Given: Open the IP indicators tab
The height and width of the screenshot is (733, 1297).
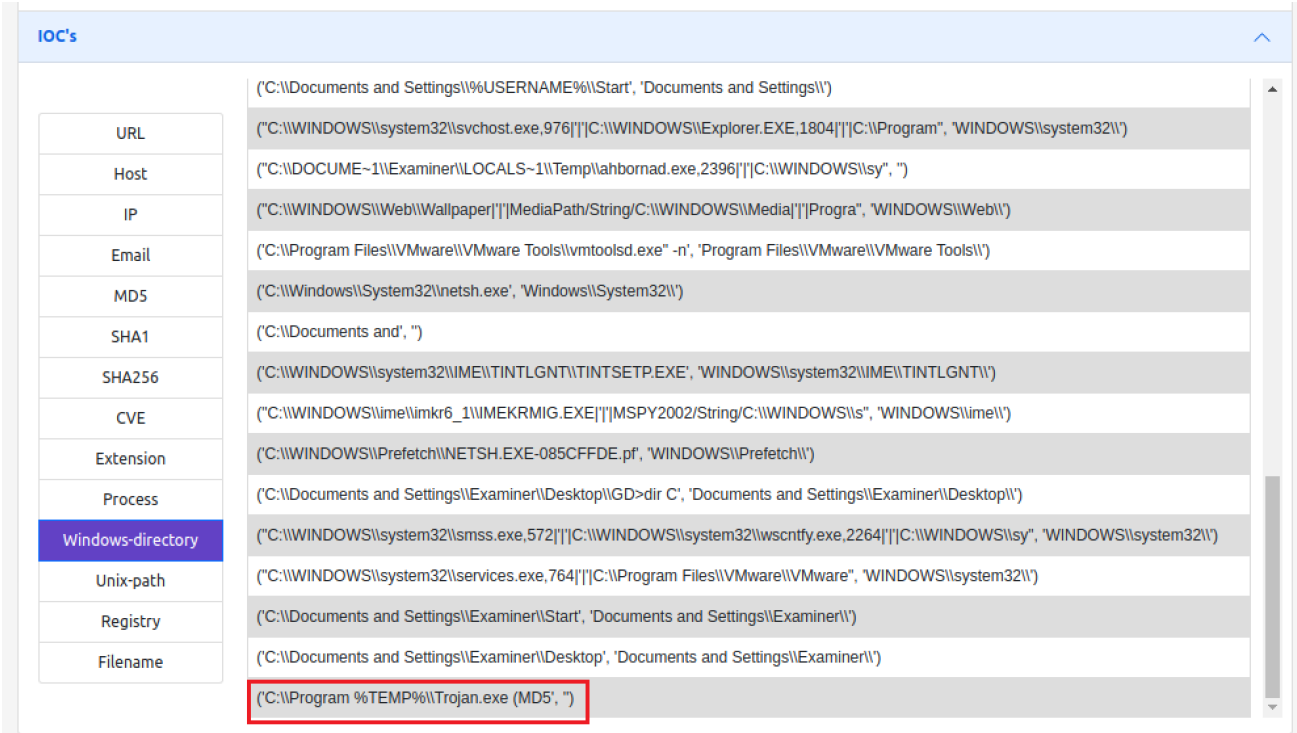Looking at the screenshot, I should [130, 215].
